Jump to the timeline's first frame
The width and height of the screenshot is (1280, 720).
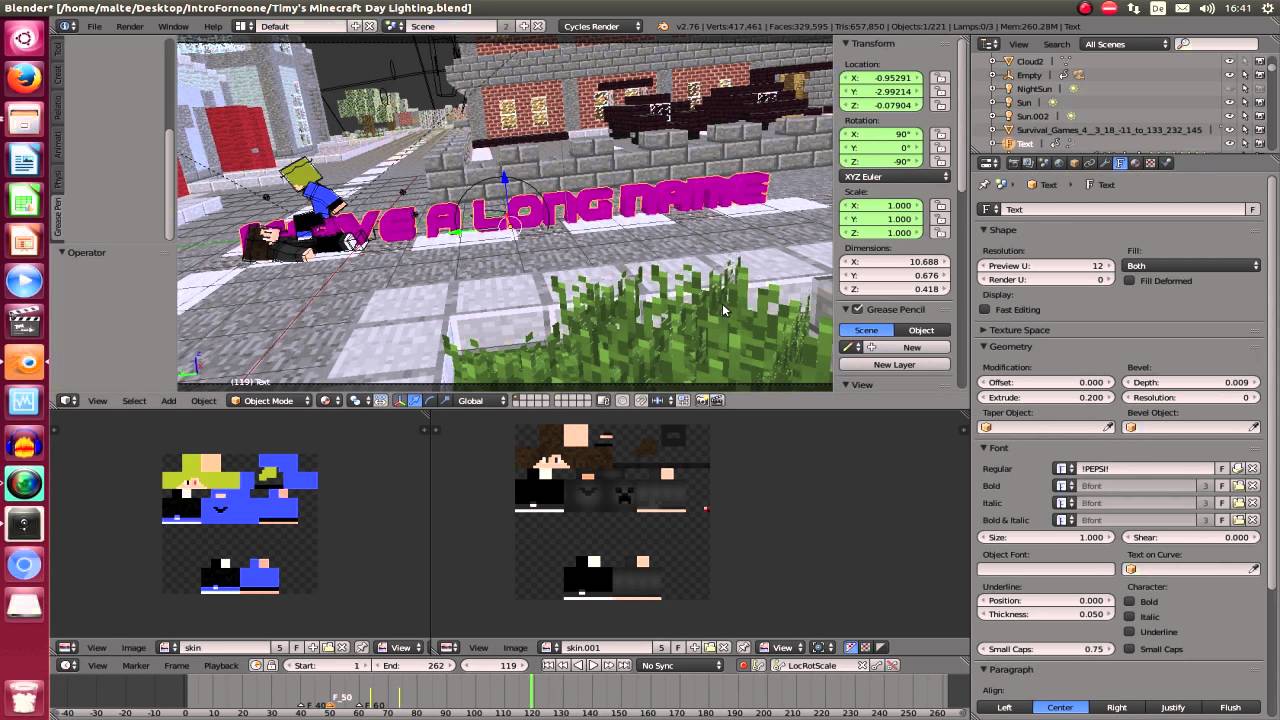click(548, 665)
